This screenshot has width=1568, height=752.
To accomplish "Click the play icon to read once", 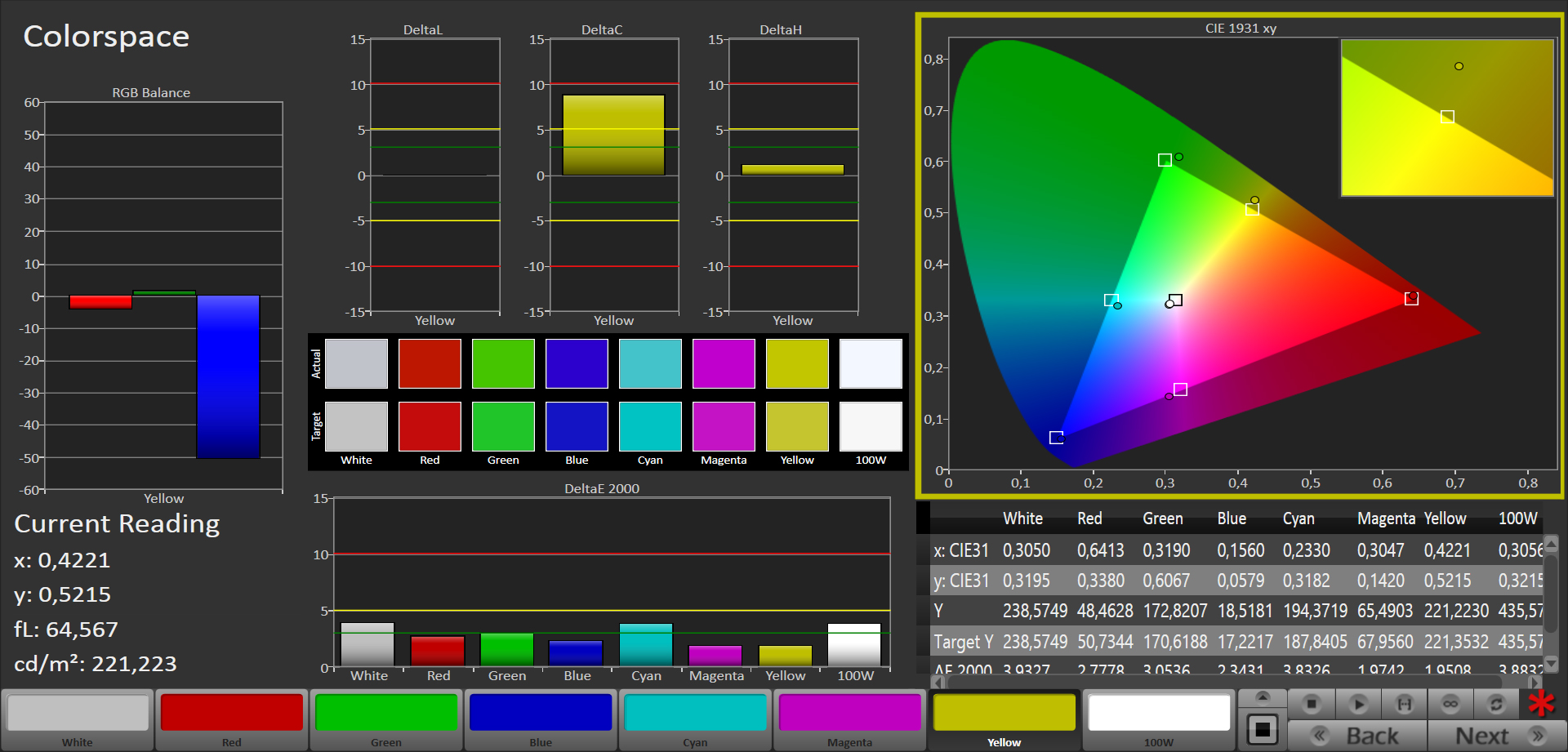I will 1358,704.
